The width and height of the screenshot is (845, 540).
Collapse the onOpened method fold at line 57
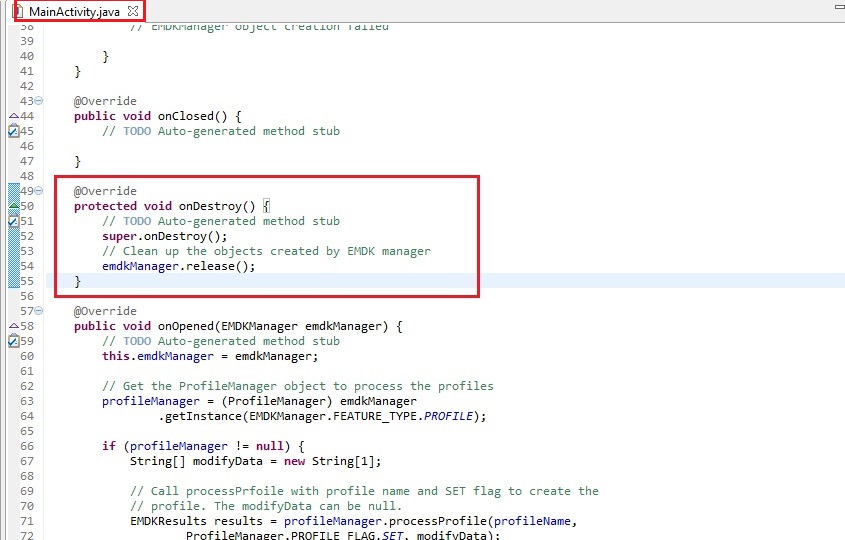pos(39,311)
